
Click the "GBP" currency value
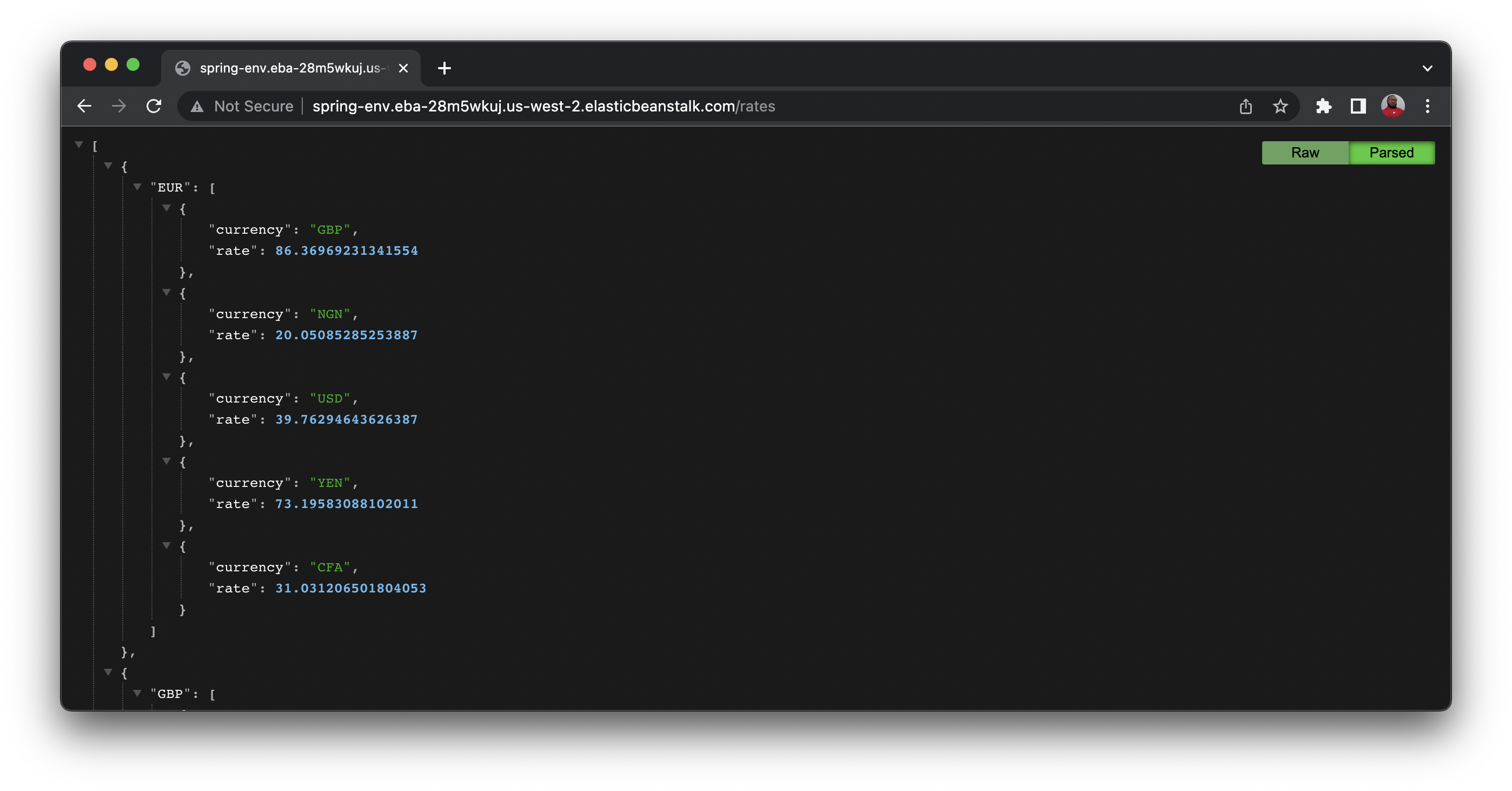330,229
